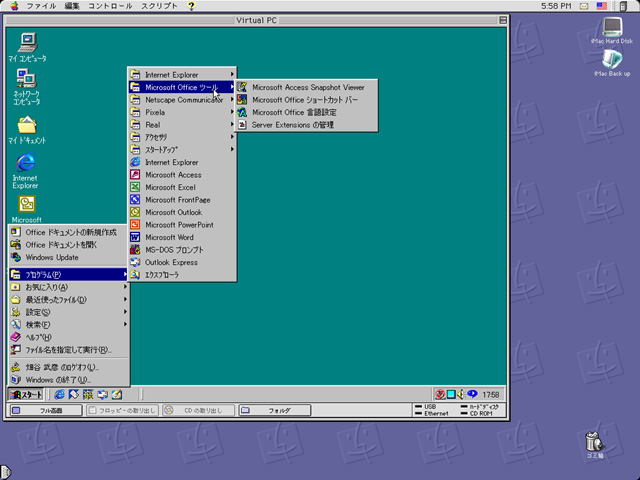Choose the ログオフ(L) entry in Start menu
Screen dimensions: 640x480
[x=69, y=367]
